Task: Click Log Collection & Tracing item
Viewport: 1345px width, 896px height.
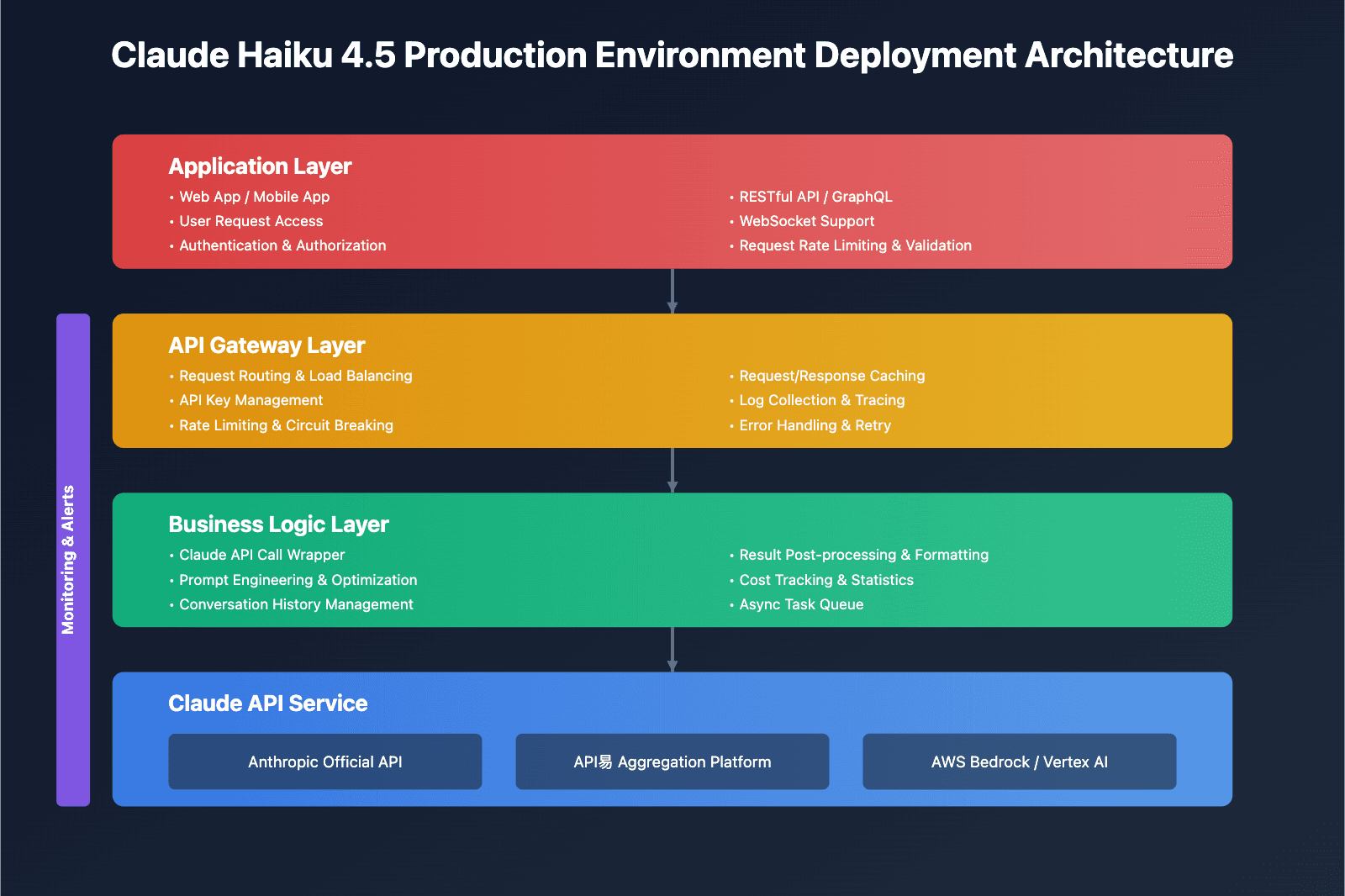Action: (x=821, y=400)
